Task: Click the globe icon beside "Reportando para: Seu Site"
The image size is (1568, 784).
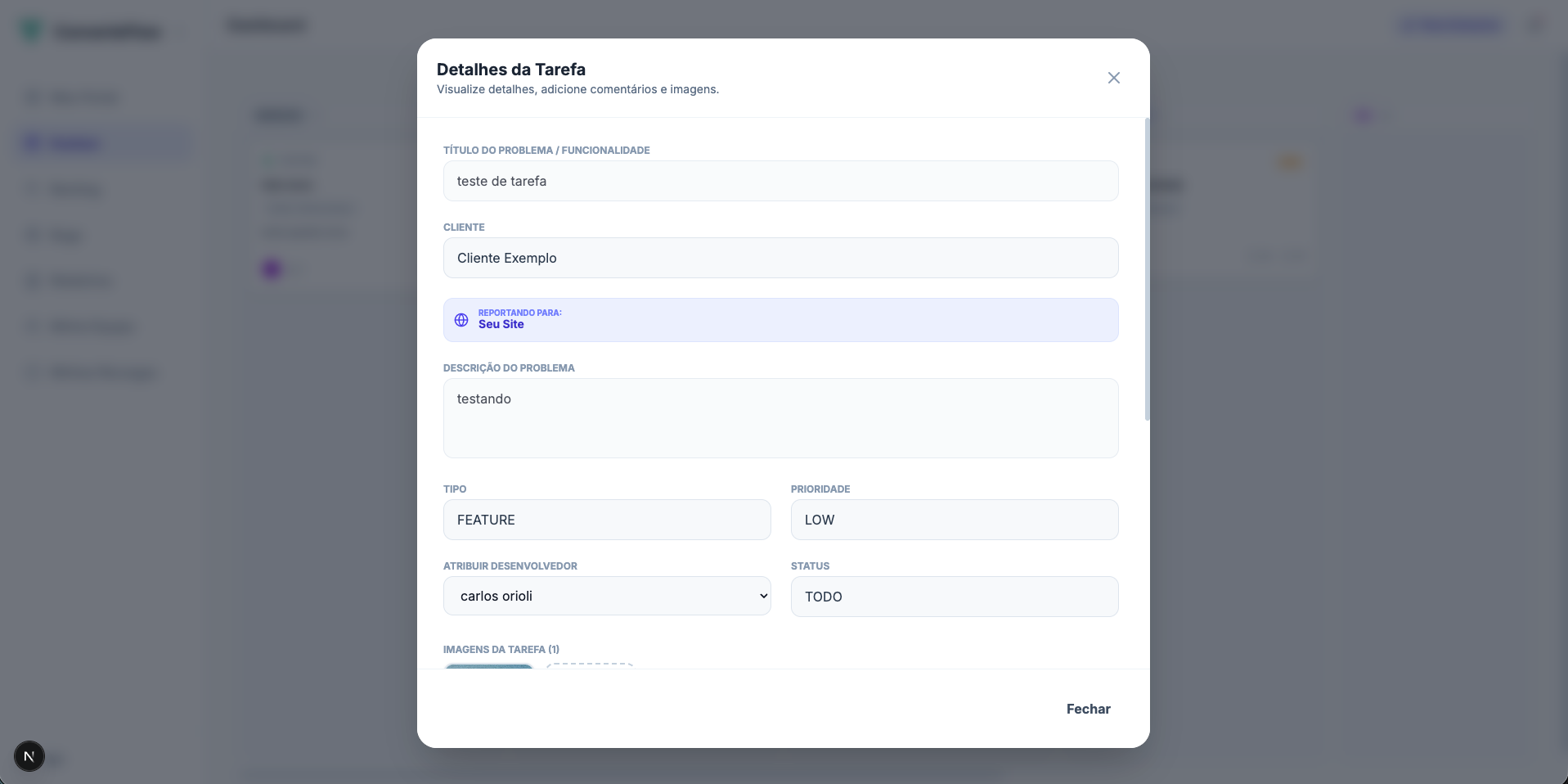Action: 460,320
